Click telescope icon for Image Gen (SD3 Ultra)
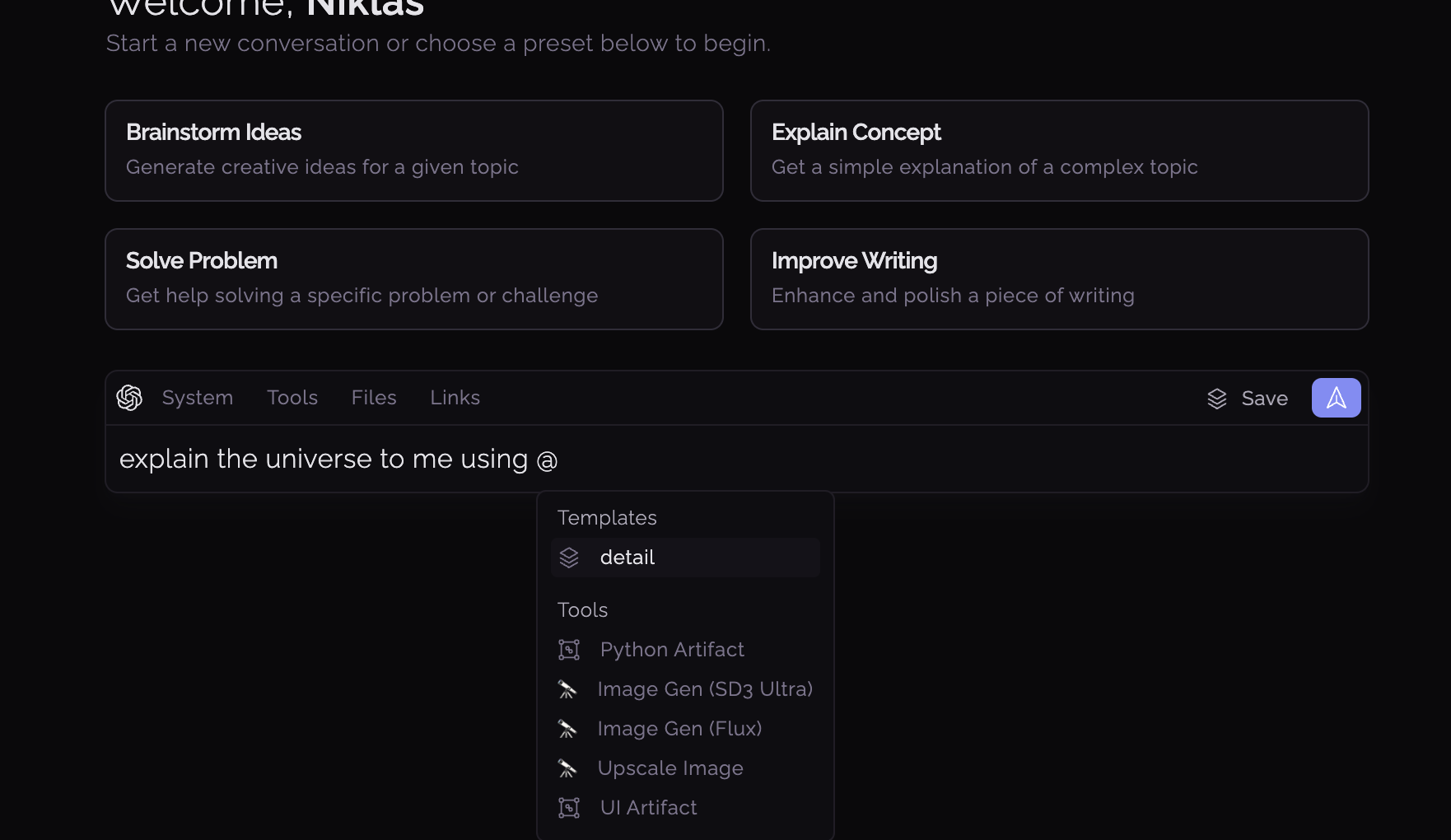This screenshot has width=1451, height=840. 567,689
